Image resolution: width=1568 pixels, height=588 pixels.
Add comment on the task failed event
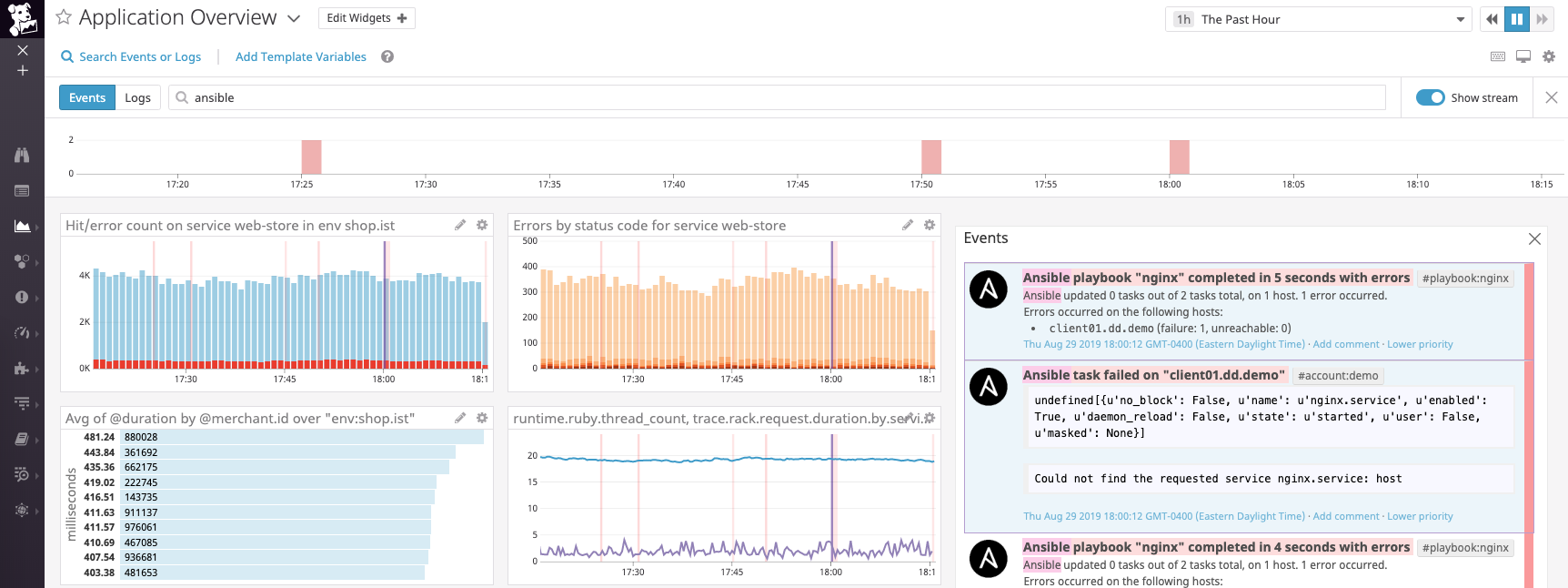coord(1346,516)
